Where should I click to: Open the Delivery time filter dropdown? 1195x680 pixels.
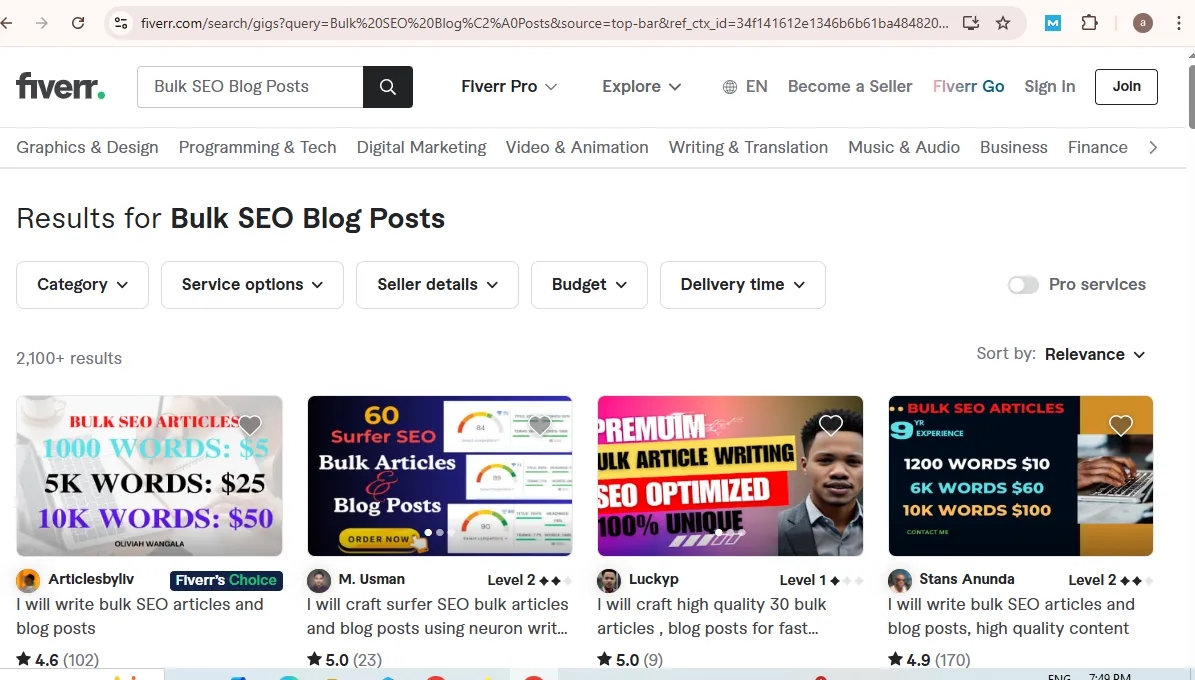743,284
